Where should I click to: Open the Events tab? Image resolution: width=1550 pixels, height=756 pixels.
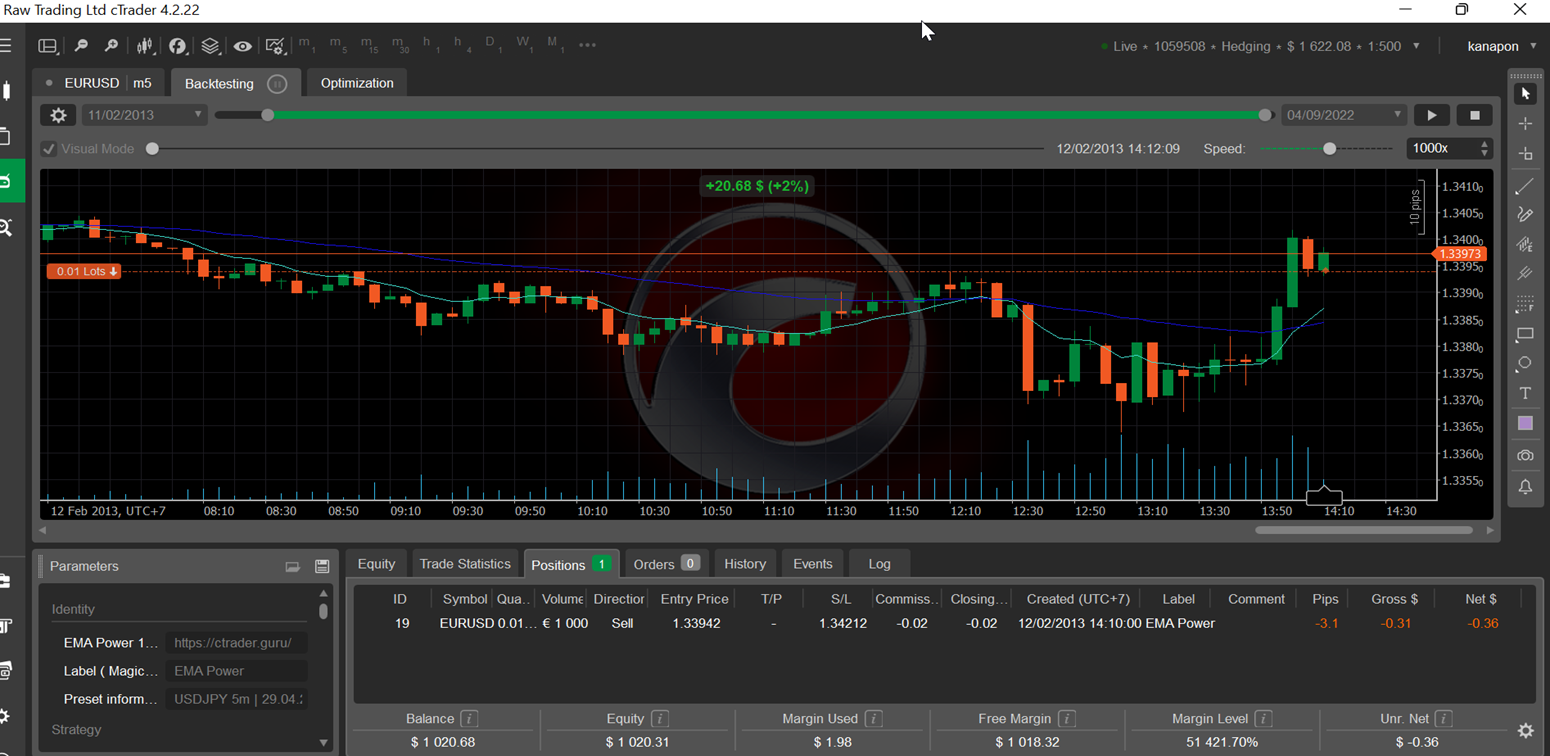(812, 564)
